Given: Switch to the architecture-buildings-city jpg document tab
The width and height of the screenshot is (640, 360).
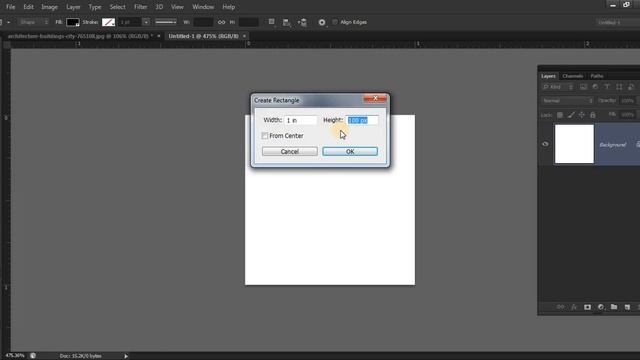Looking at the screenshot, I should [x=80, y=36].
